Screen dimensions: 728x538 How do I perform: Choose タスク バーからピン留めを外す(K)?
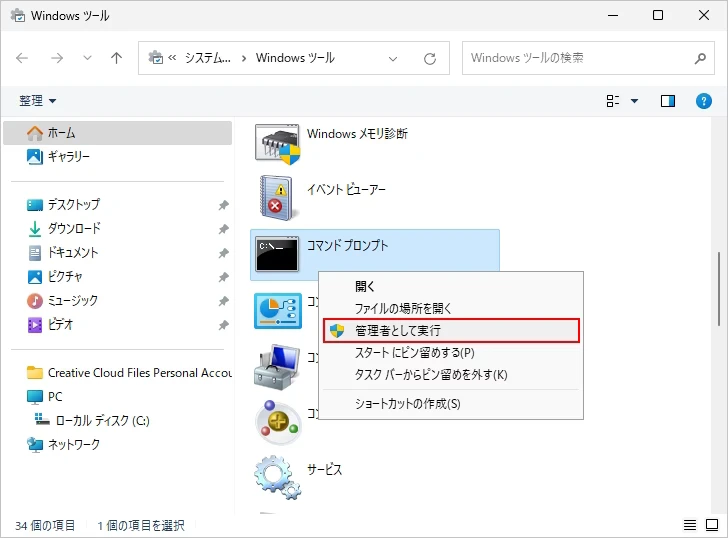tap(451, 375)
